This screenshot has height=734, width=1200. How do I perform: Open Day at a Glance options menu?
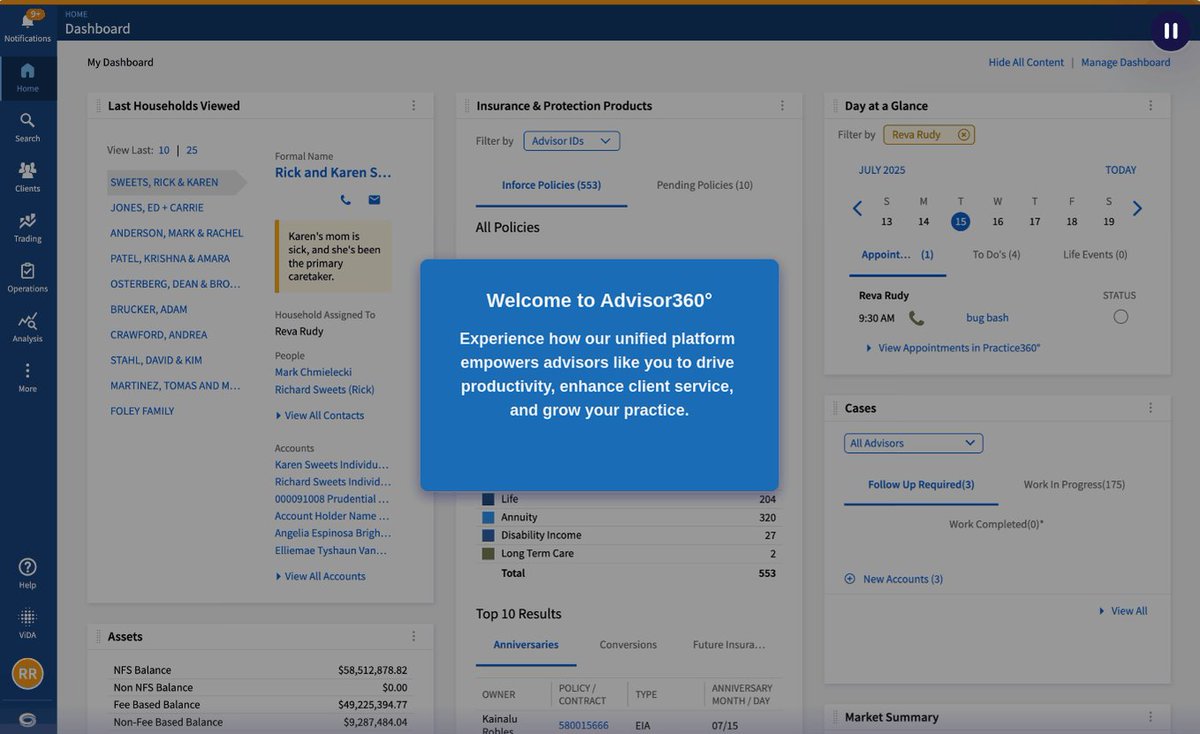click(x=1150, y=105)
